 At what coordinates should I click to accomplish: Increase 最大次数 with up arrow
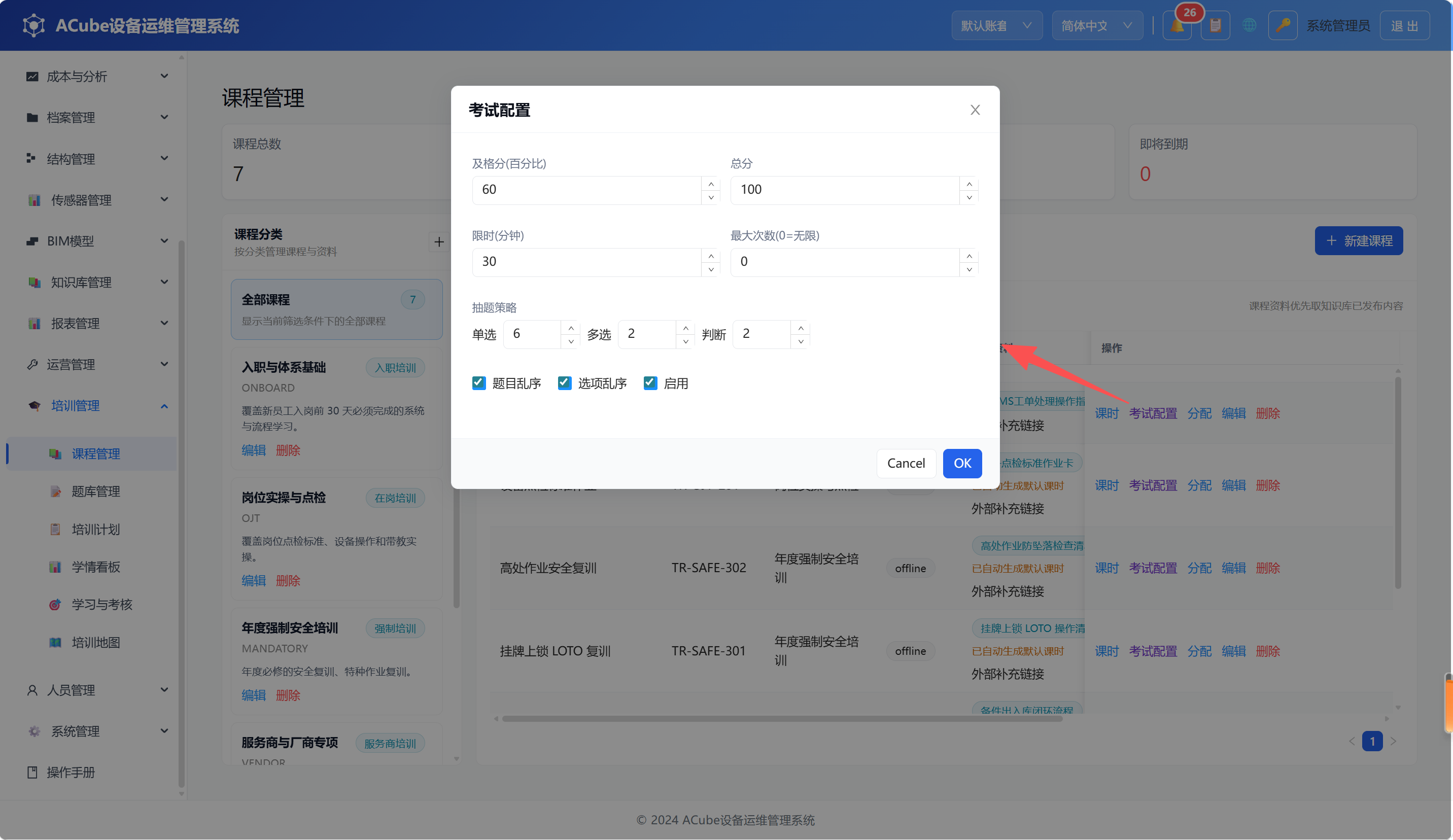(x=969, y=256)
